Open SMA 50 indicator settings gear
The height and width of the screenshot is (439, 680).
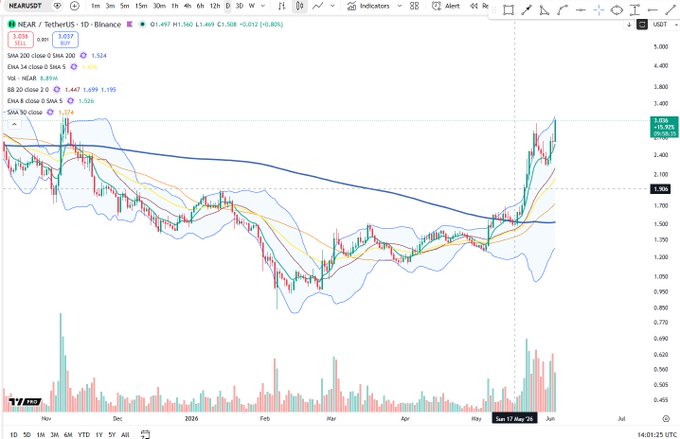click(50, 112)
